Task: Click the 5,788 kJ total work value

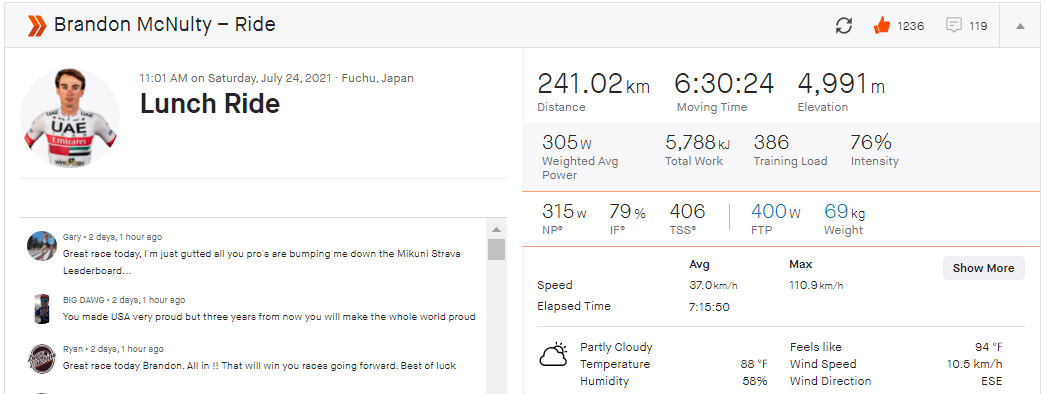Action: coord(697,143)
